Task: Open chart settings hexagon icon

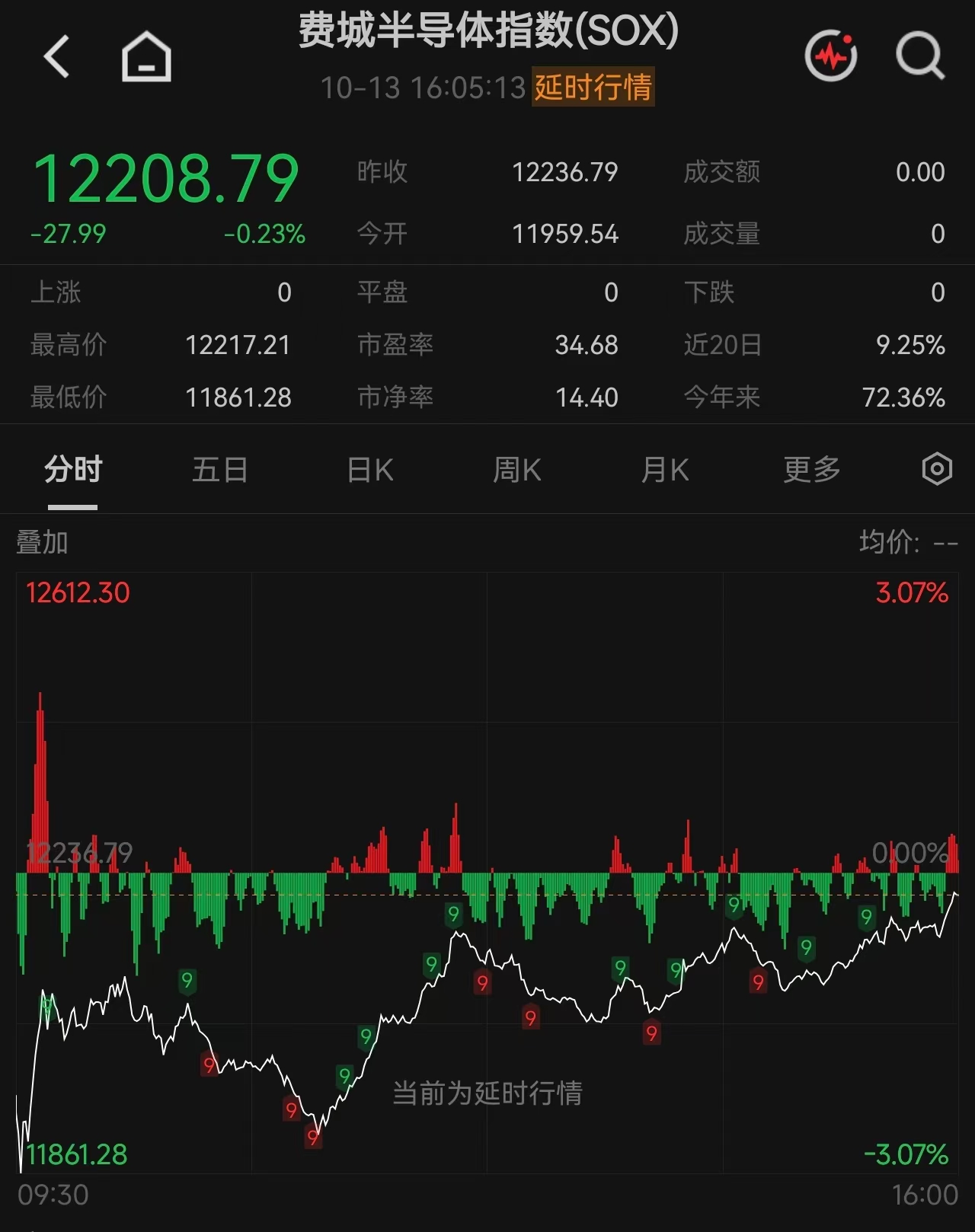Action: pyautogui.click(x=937, y=469)
